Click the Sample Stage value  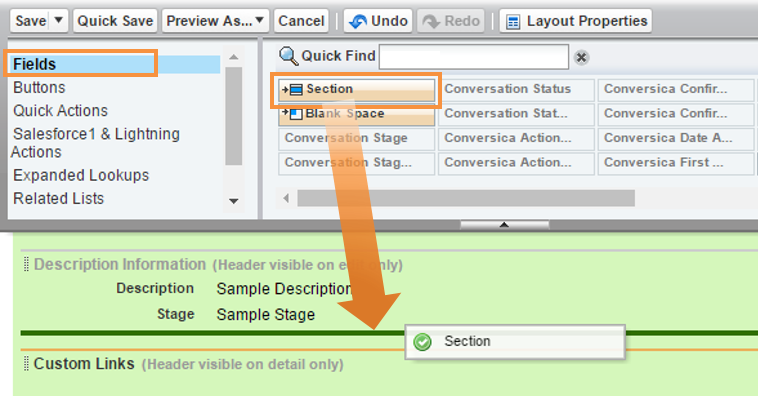coord(265,315)
